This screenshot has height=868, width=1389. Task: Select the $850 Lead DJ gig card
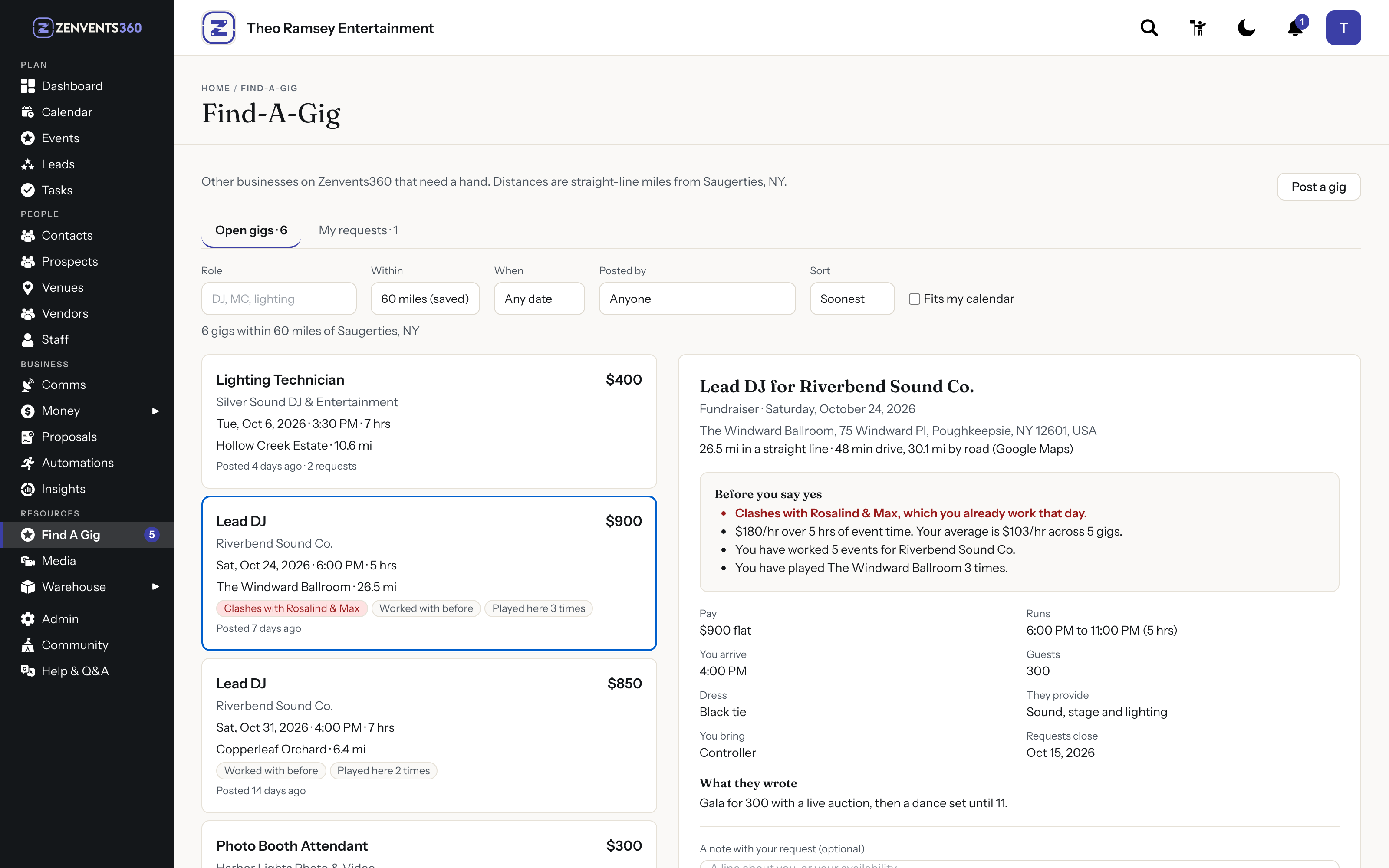pyautogui.click(x=429, y=735)
